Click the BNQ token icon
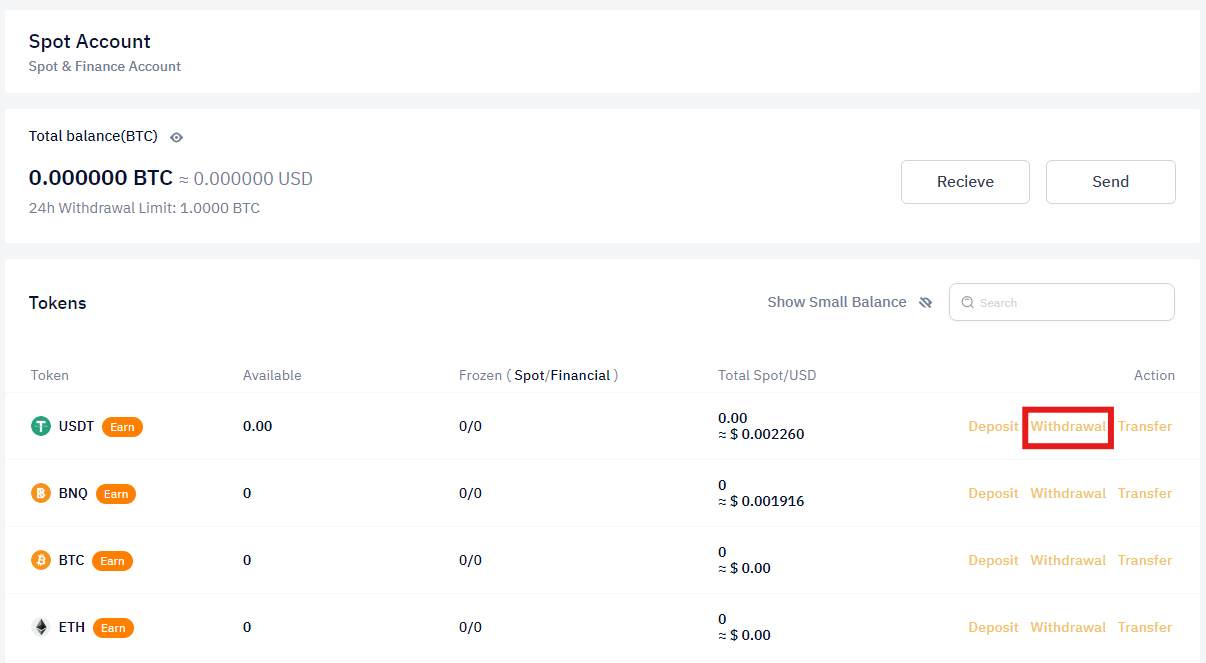 tap(41, 494)
